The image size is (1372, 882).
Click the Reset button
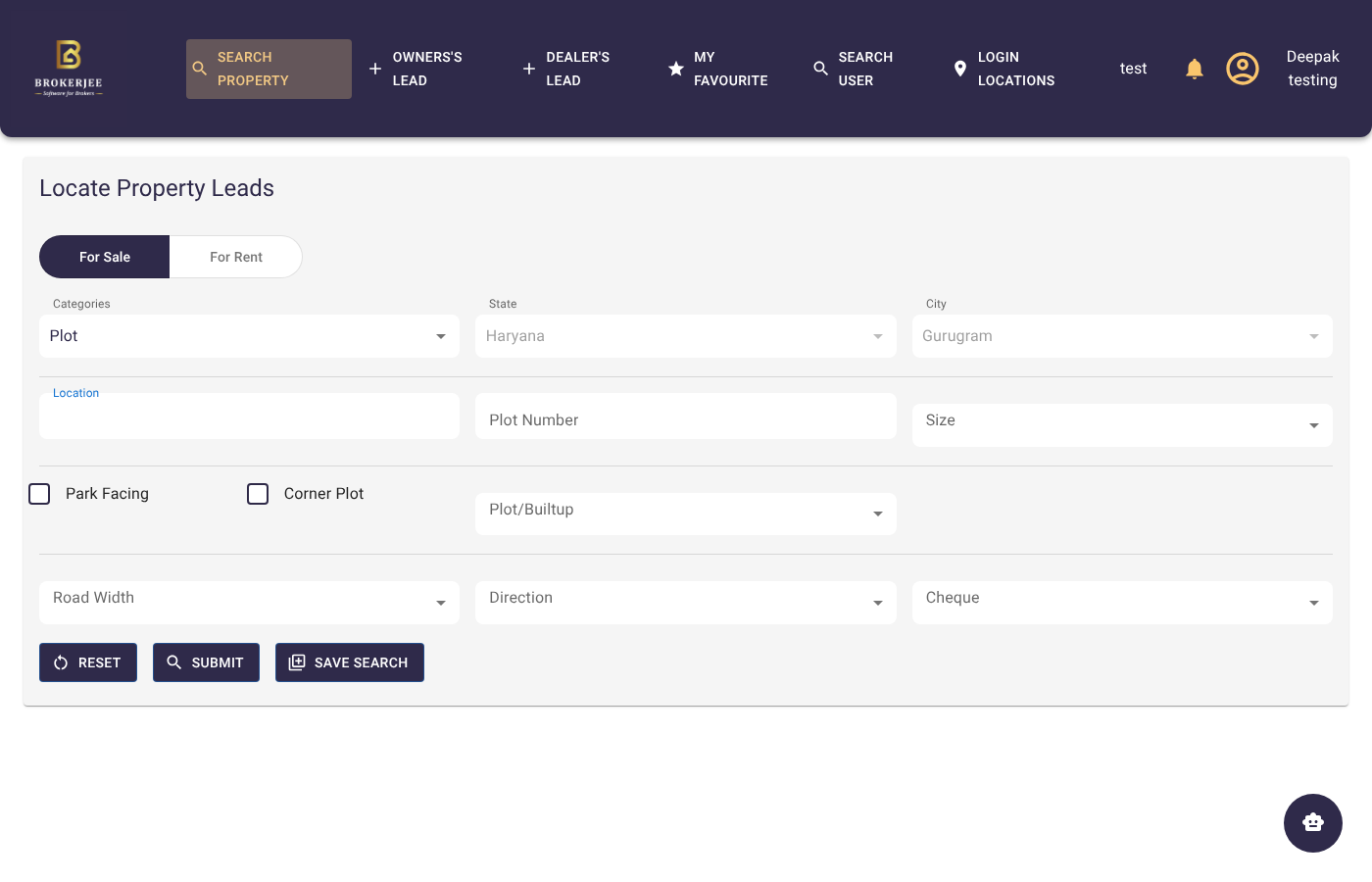coord(88,662)
